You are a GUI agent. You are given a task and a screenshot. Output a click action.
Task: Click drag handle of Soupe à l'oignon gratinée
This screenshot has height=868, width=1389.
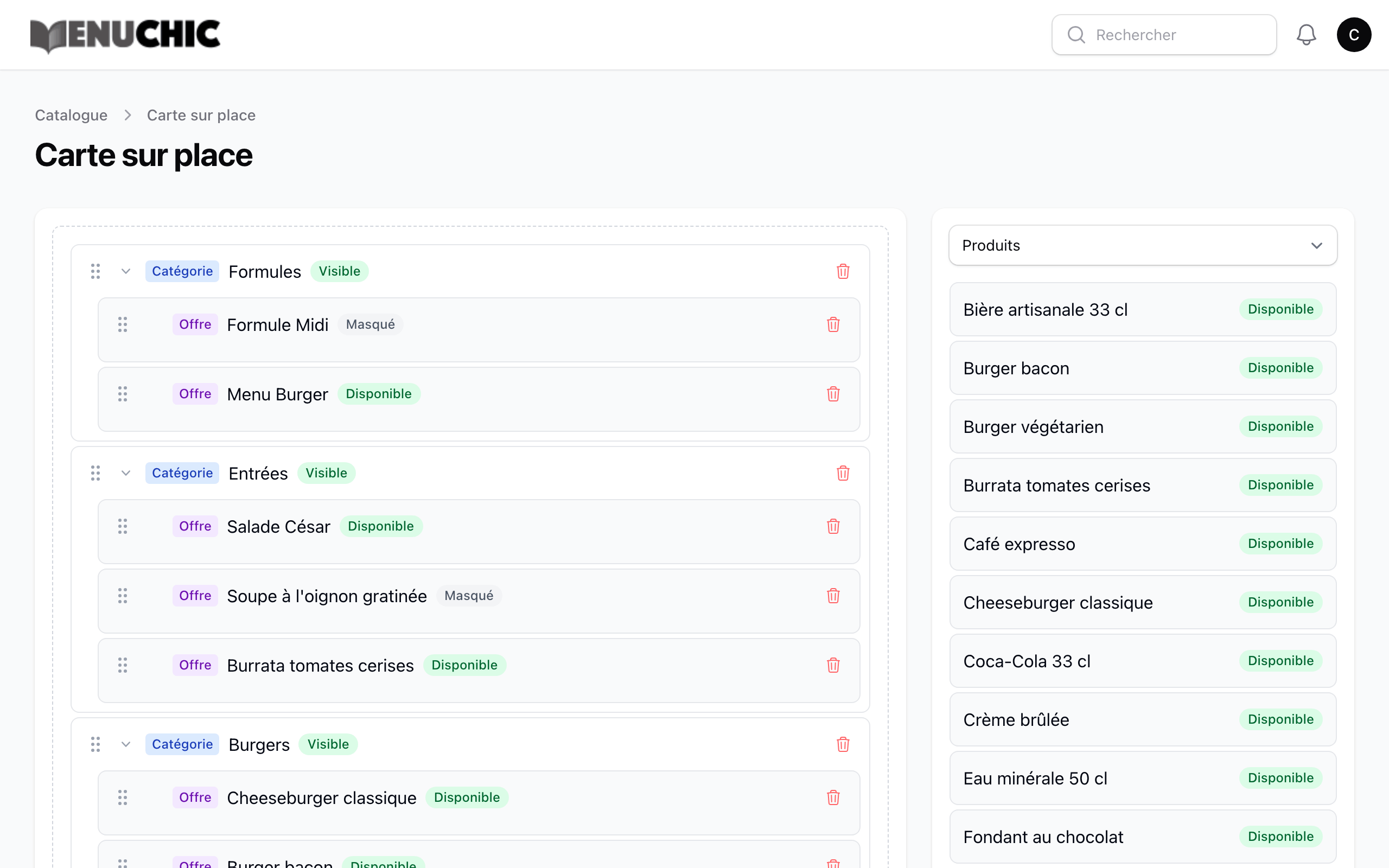(x=122, y=595)
